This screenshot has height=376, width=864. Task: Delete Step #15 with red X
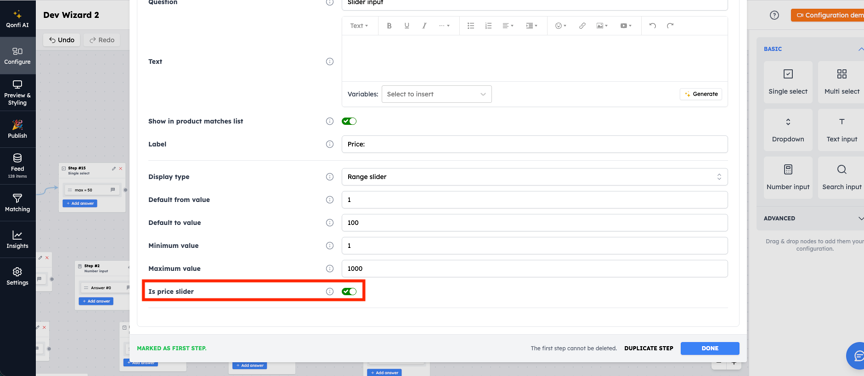pyautogui.click(x=121, y=168)
